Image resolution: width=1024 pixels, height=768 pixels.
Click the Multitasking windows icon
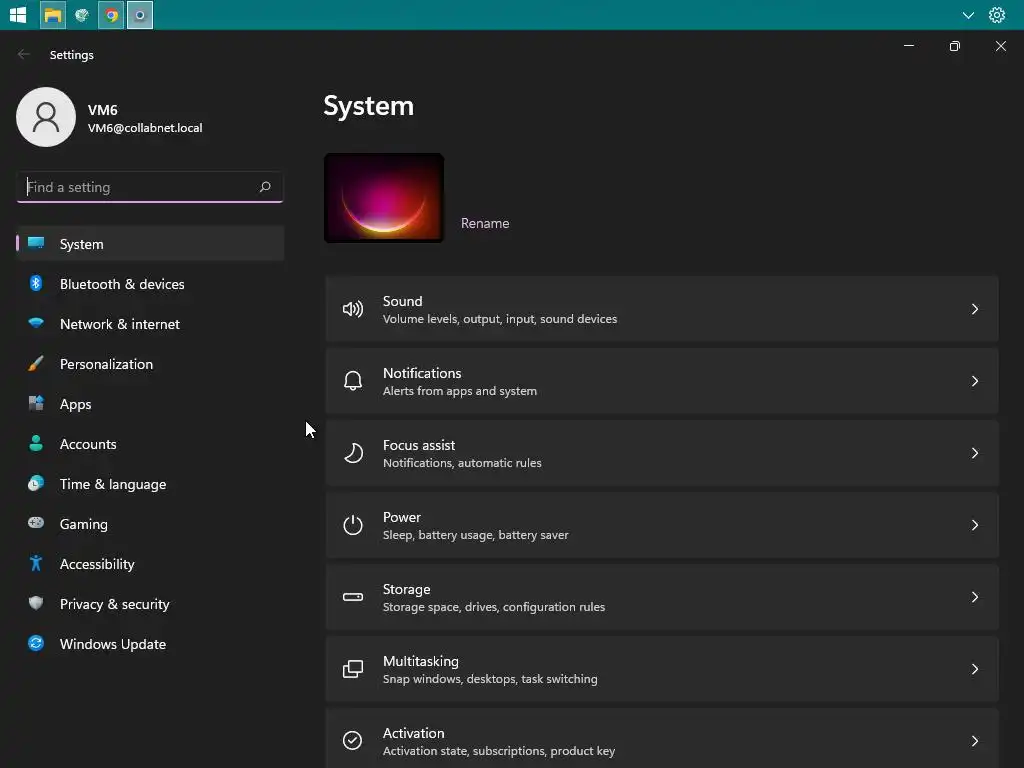click(x=353, y=669)
